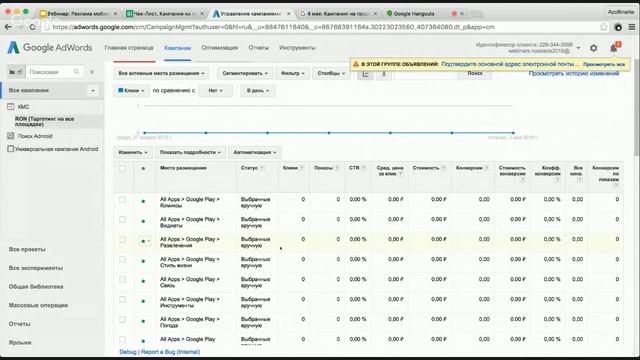The image size is (640, 360).
Task: Open the status dot menu for Развлечения row
Action: (145, 241)
